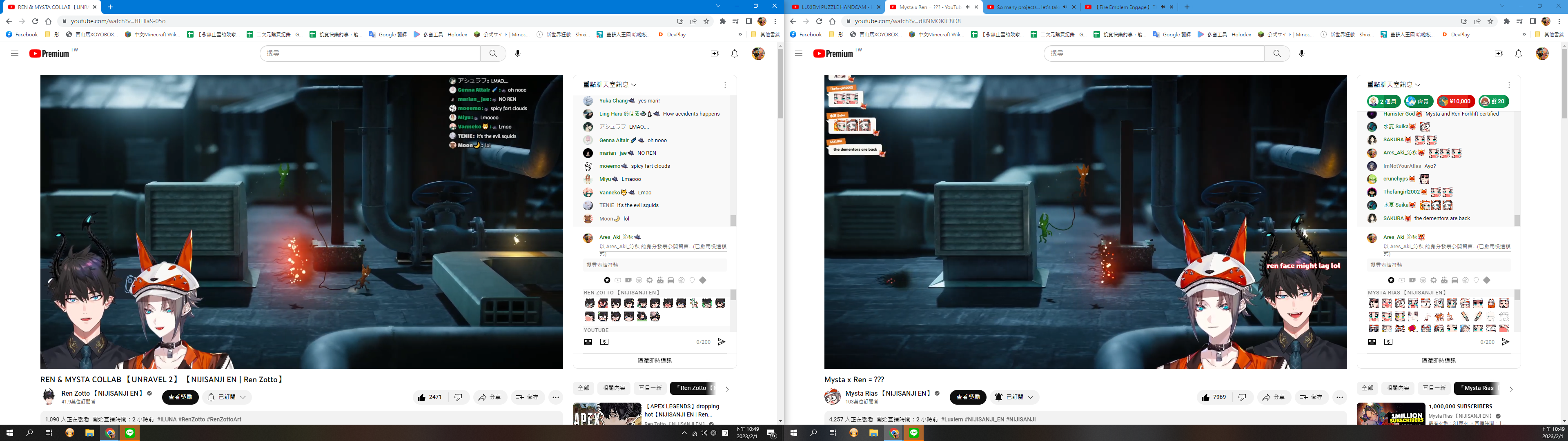1568x441 pixels.
Task: Click voice search microphone in left window
Action: (x=517, y=53)
